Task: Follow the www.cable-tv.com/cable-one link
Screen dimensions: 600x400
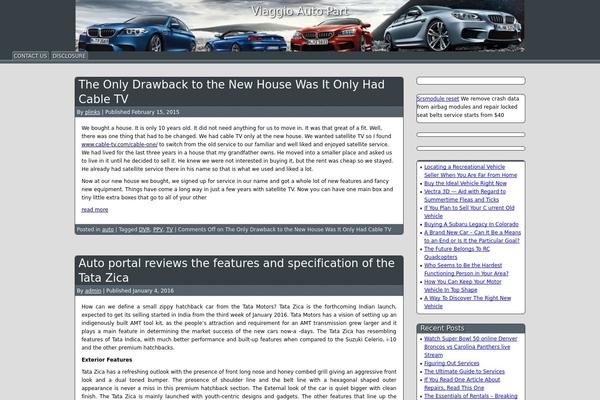Action: pyautogui.click(x=119, y=144)
